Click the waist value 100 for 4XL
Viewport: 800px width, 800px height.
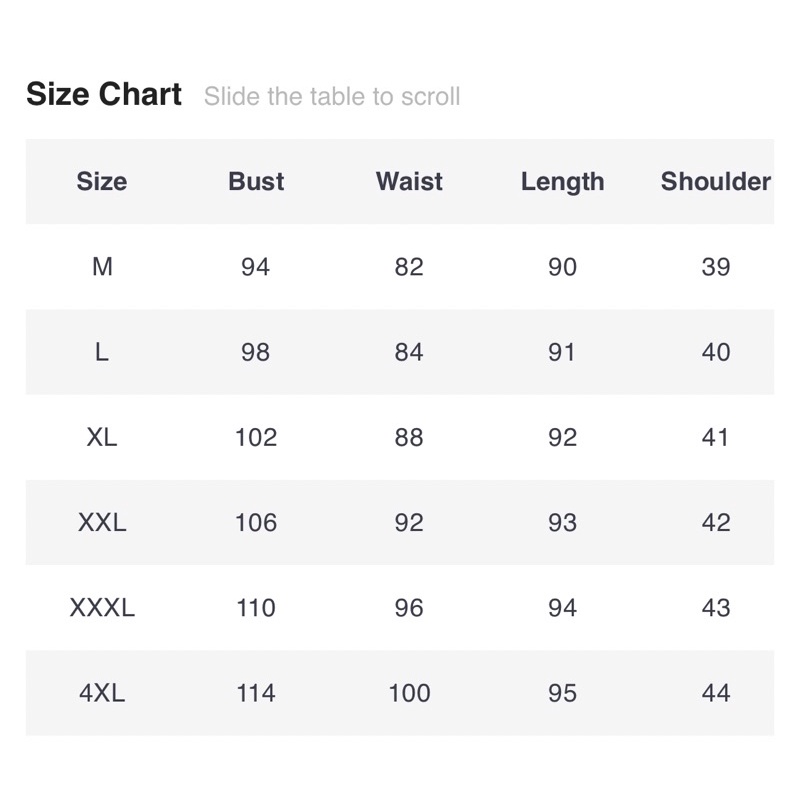409,692
